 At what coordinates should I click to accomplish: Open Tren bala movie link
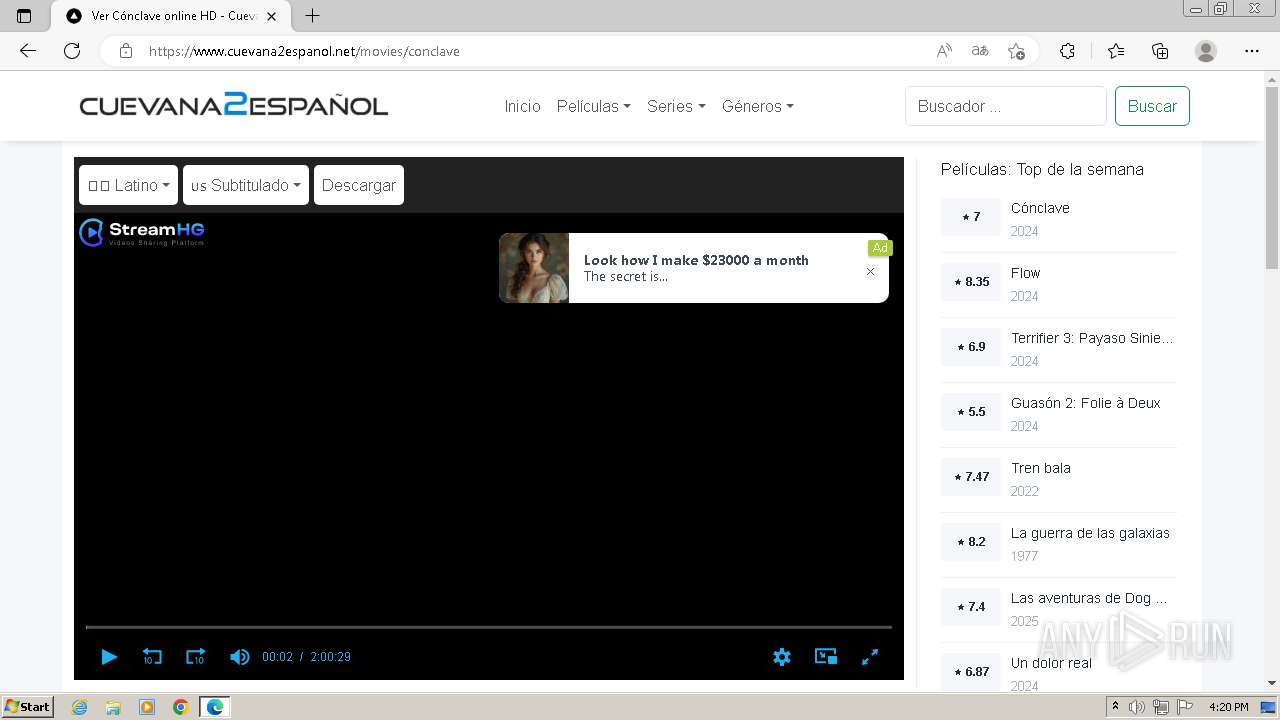point(1040,468)
